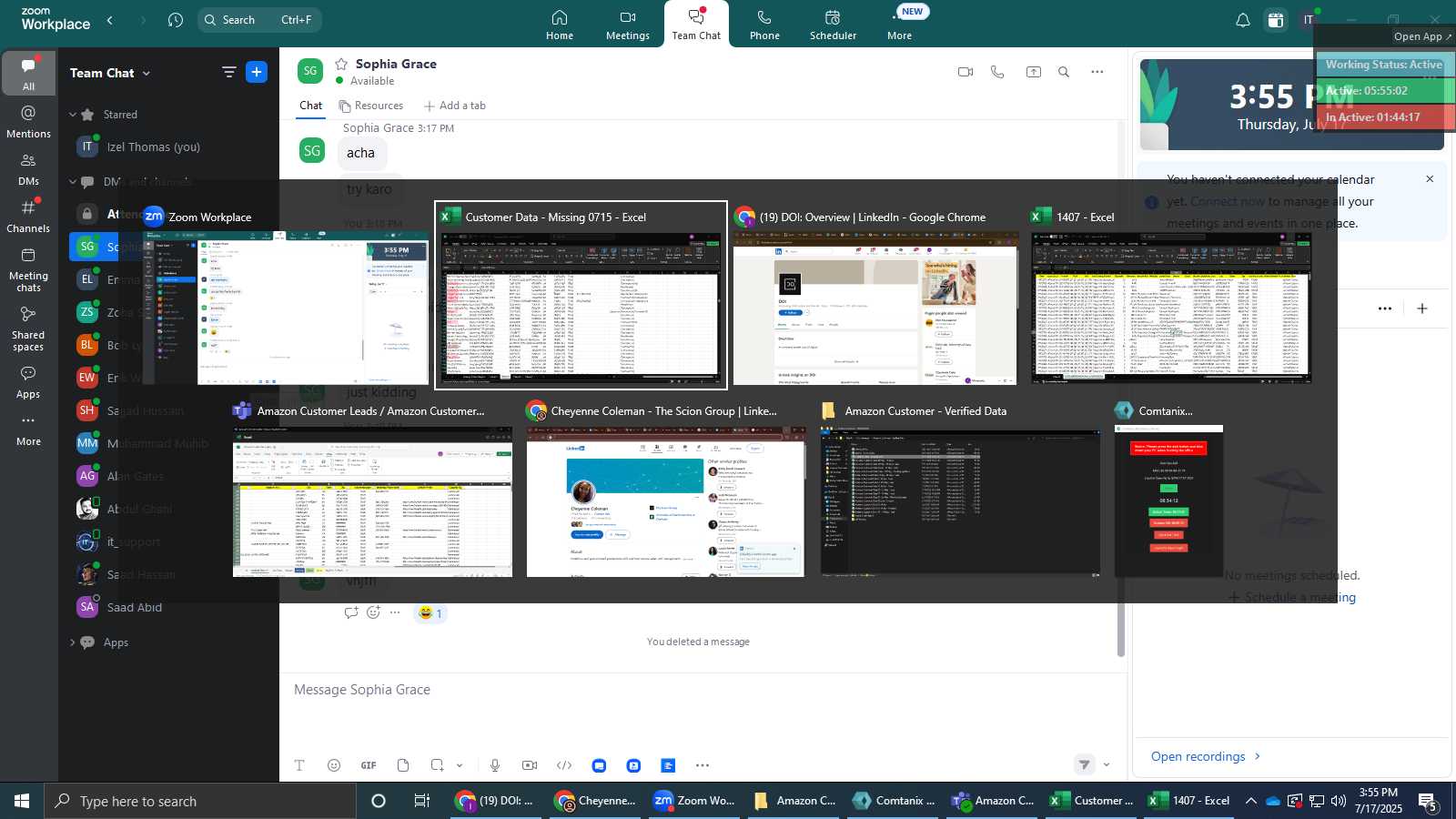Switch to Amazon Customer - Verified Data window
The image size is (1456, 819).
960,490
